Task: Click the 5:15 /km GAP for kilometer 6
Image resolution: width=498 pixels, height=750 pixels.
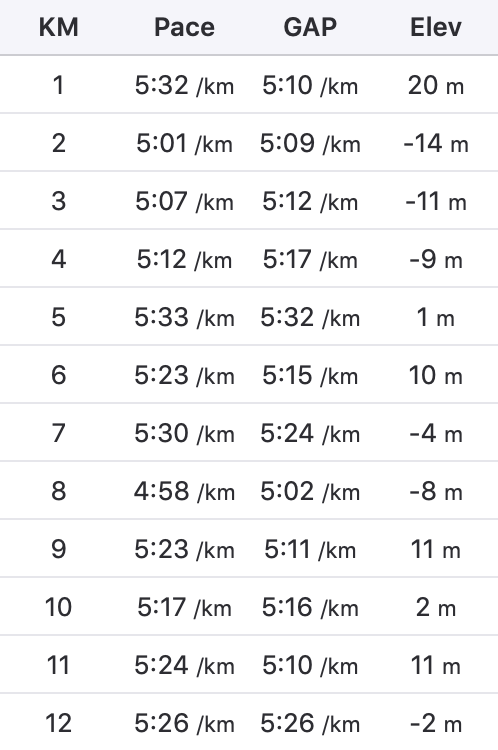Action: tap(310, 375)
